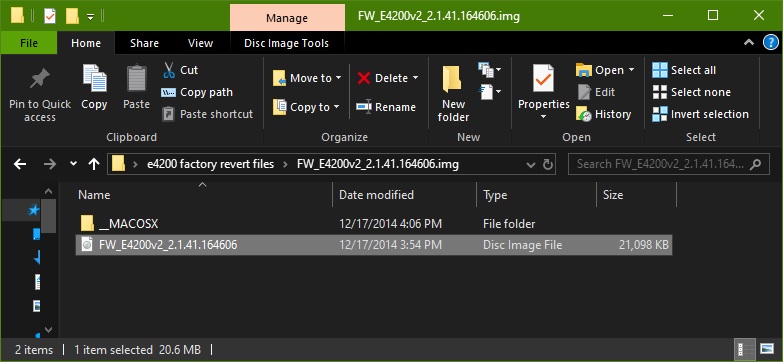Customize Quick Access Toolbar dropdown

click(90, 17)
